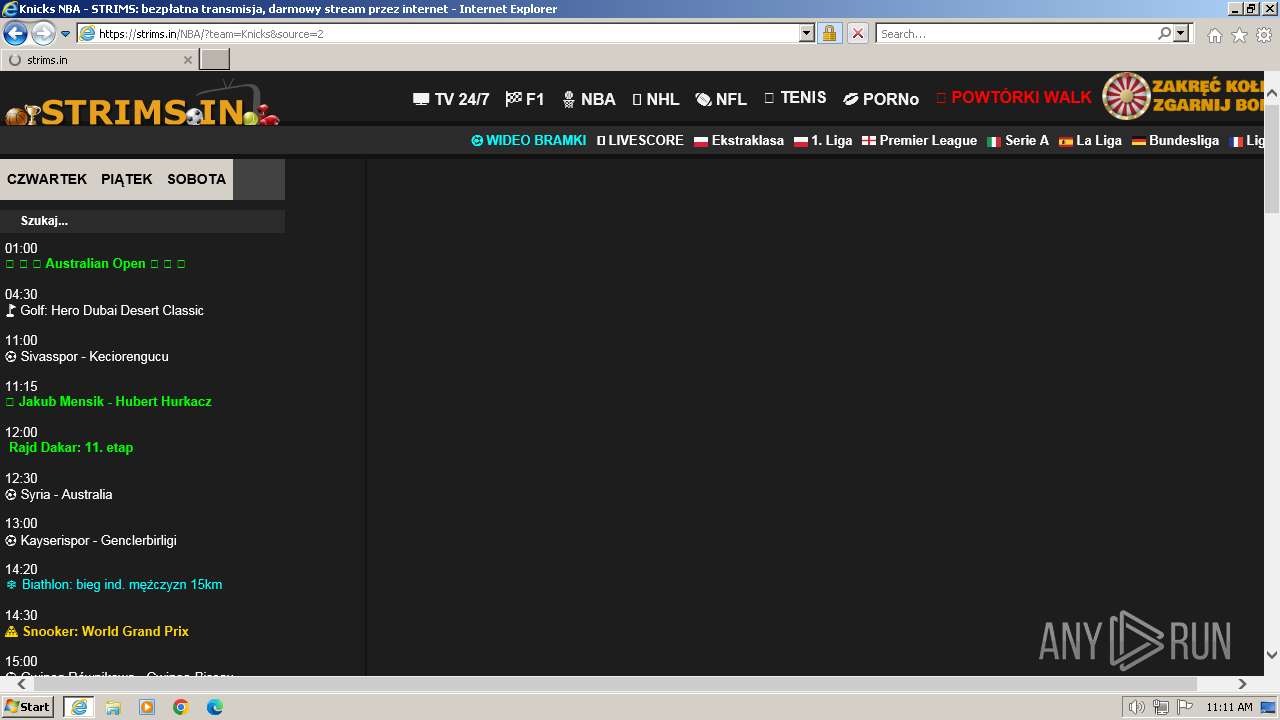Open the search provider dropdown arrow

click(1181, 33)
